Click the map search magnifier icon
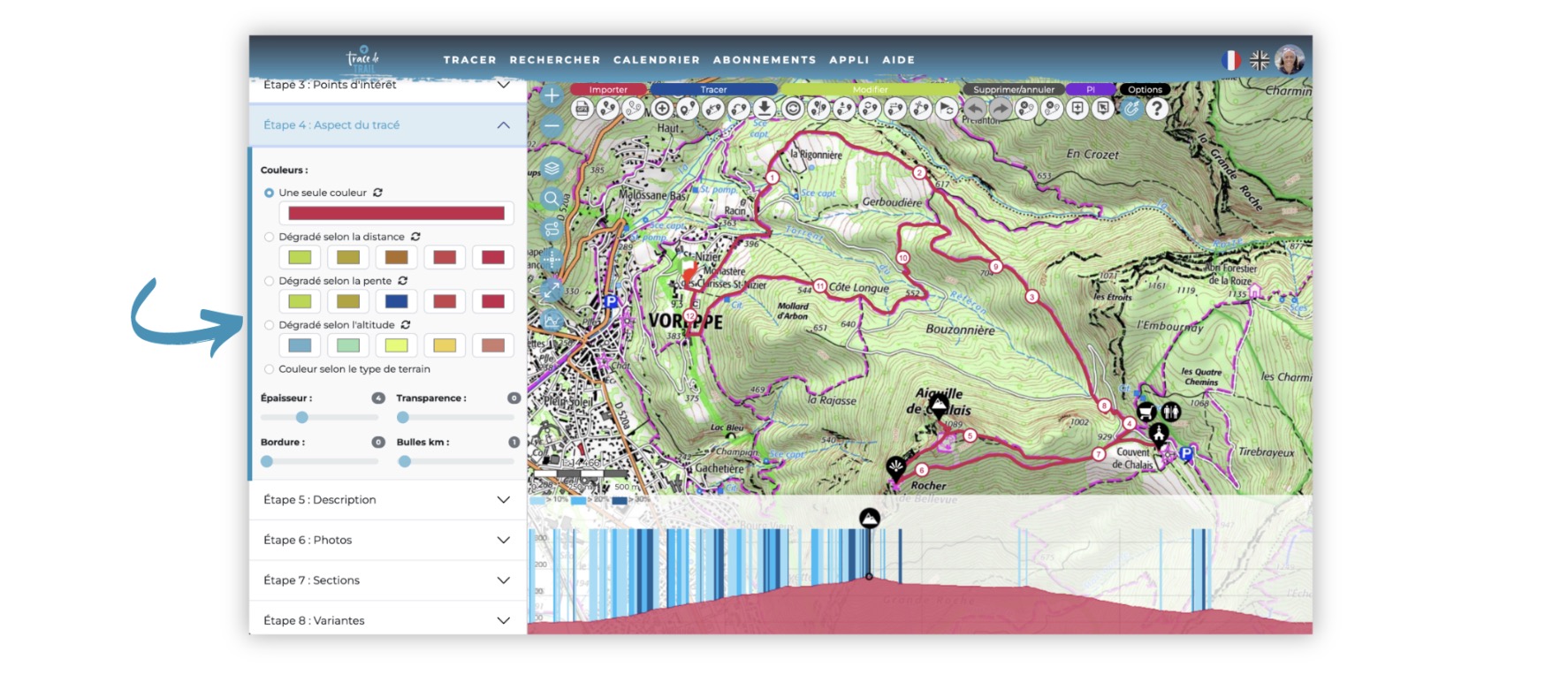 [x=552, y=199]
